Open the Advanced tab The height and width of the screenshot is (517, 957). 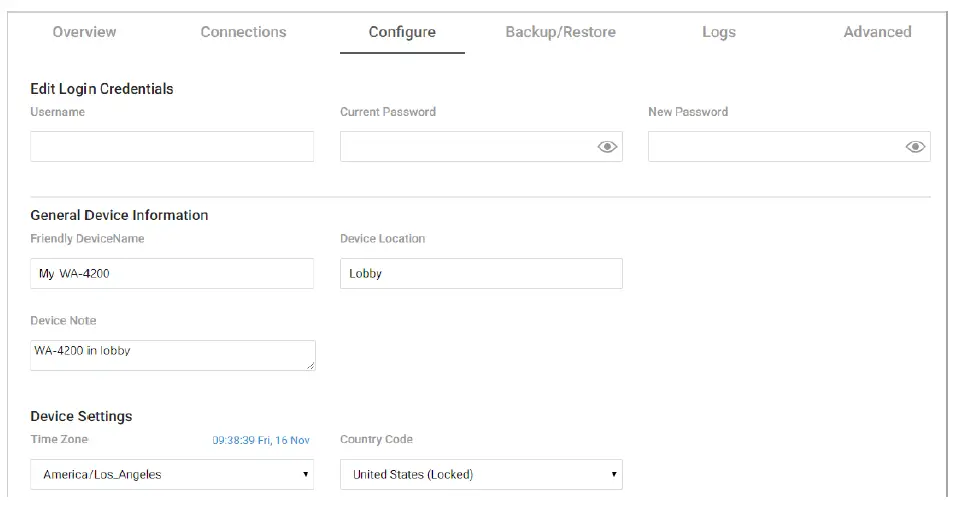point(877,32)
